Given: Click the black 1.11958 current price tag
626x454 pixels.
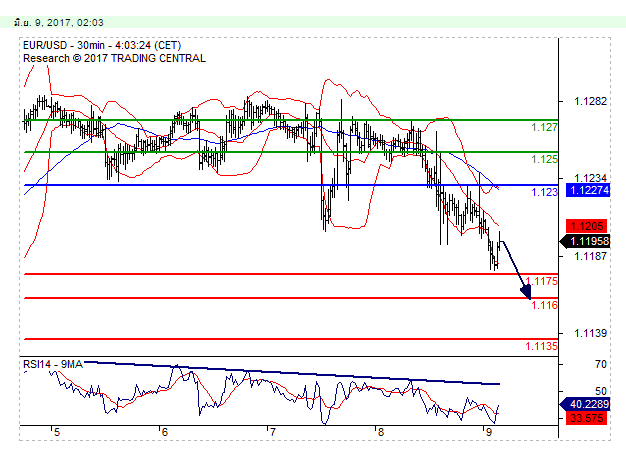Looking at the screenshot, I should [x=586, y=242].
